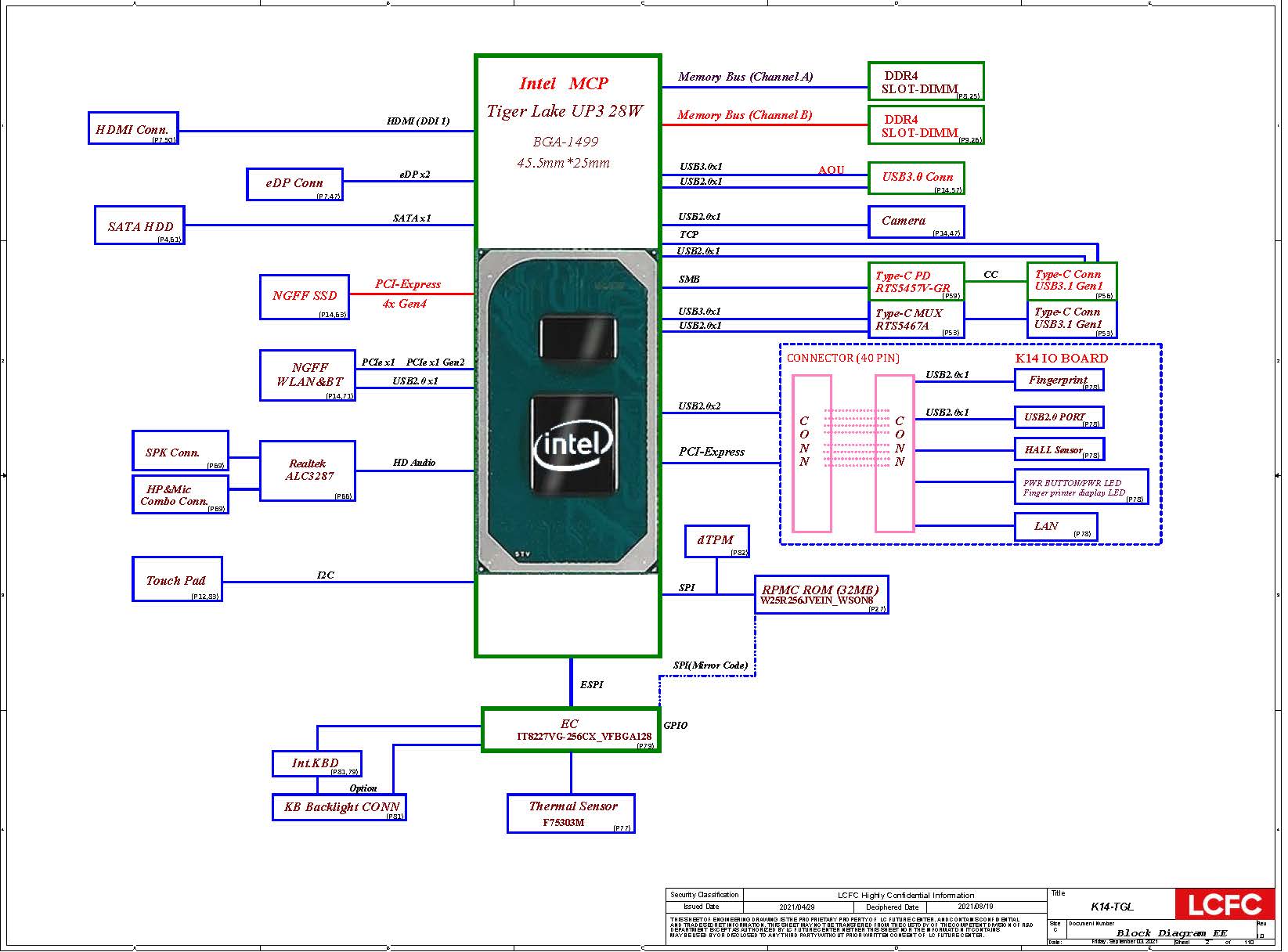This screenshot has height=952, width=1288.
Task: Click the eDP x2 line label
Action: tap(414, 175)
